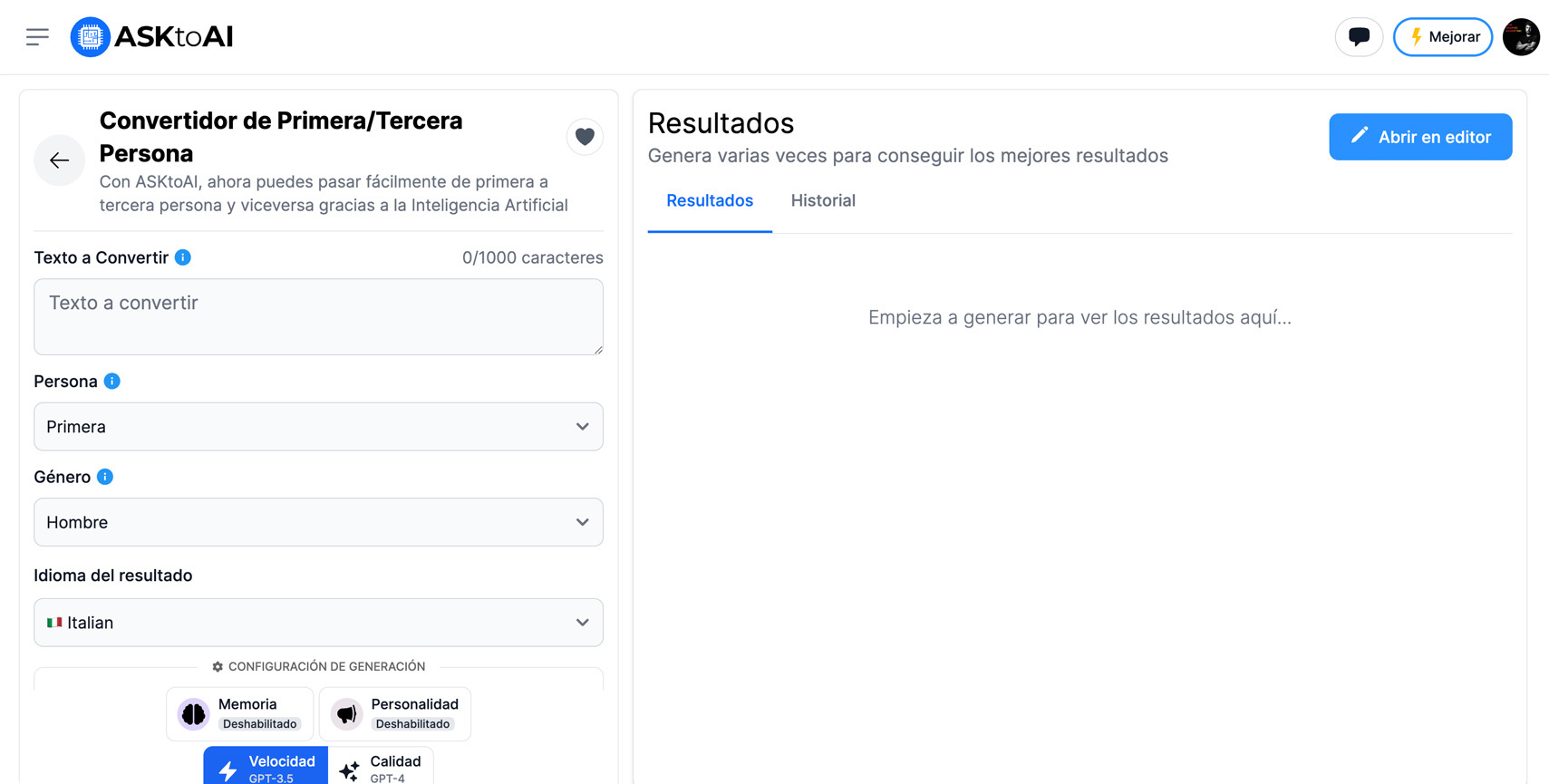Image resolution: width=1549 pixels, height=784 pixels.
Task: Click the ASKtoAI logo
Action: click(x=152, y=37)
